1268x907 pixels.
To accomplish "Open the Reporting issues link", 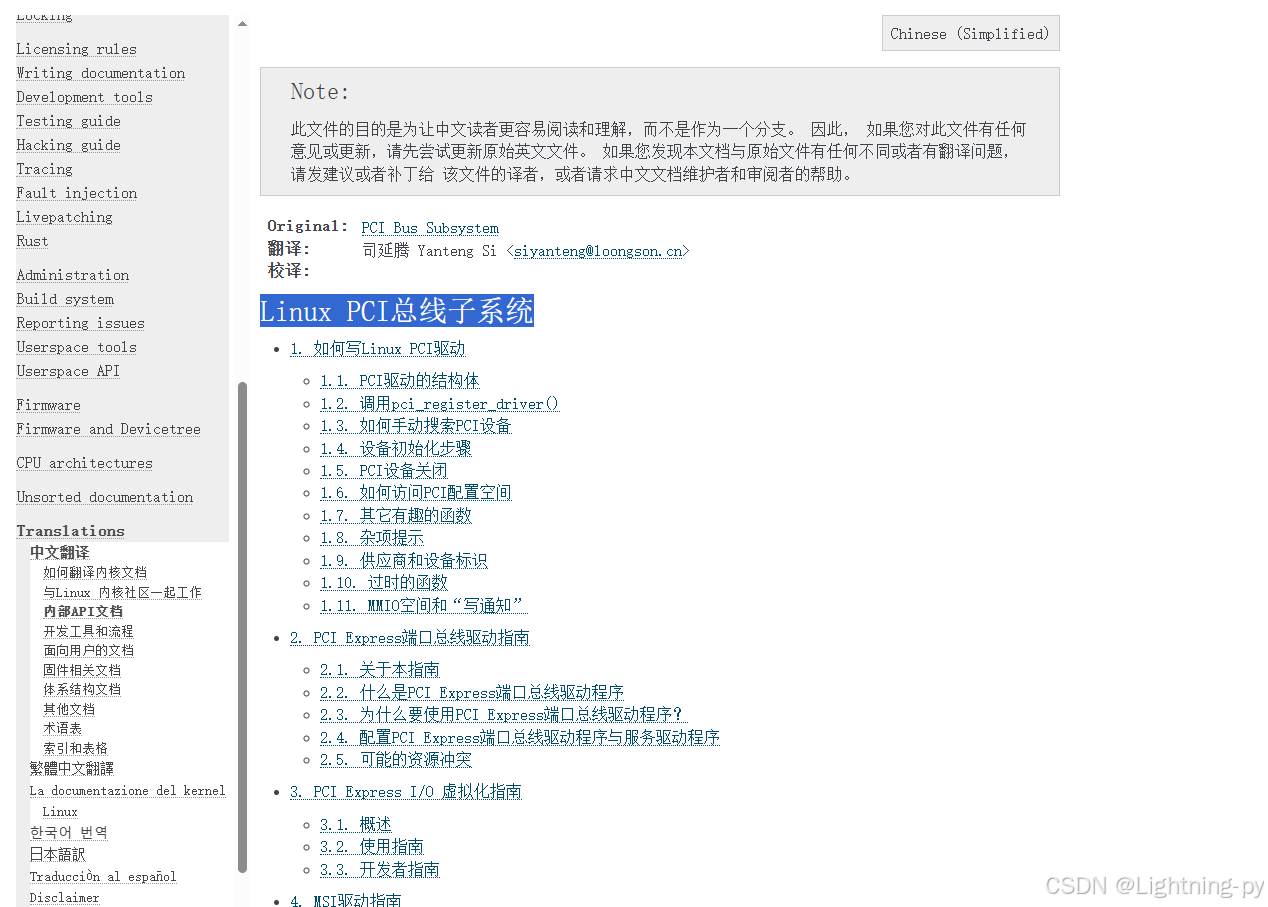I will [80, 323].
